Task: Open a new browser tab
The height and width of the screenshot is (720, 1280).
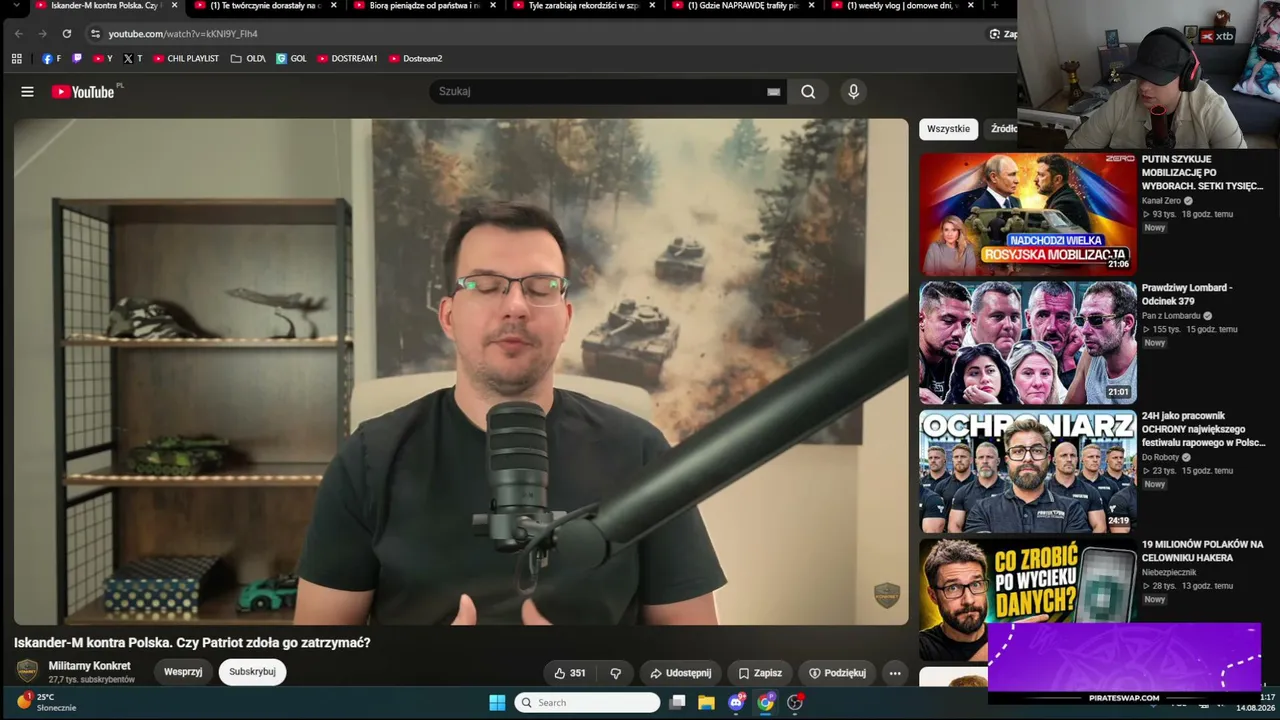Action: [x=994, y=5]
